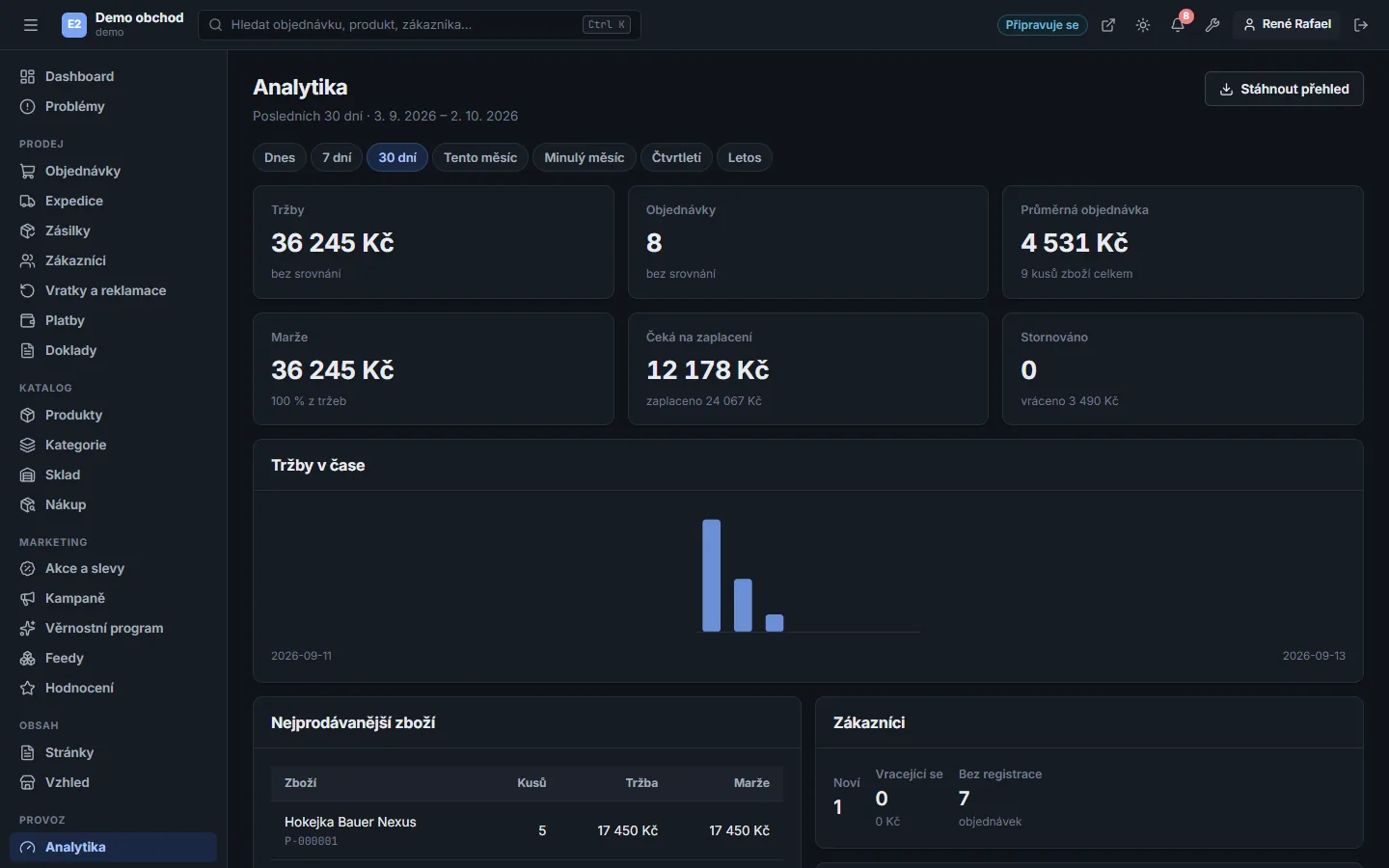
Task: Select the Letos period tab
Action: pos(745,157)
